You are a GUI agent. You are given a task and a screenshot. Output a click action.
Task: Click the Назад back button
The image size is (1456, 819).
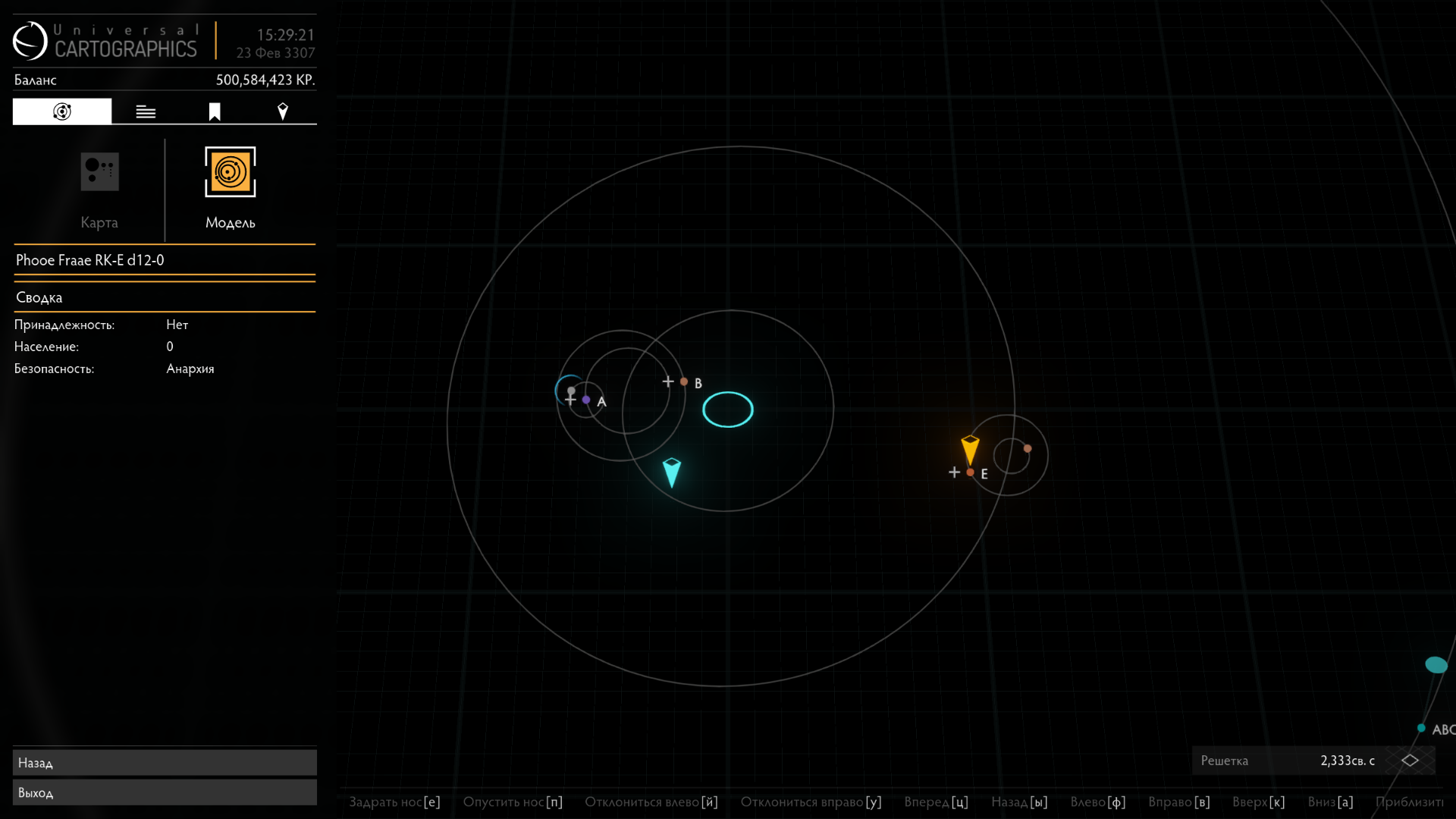pyautogui.click(x=165, y=763)
